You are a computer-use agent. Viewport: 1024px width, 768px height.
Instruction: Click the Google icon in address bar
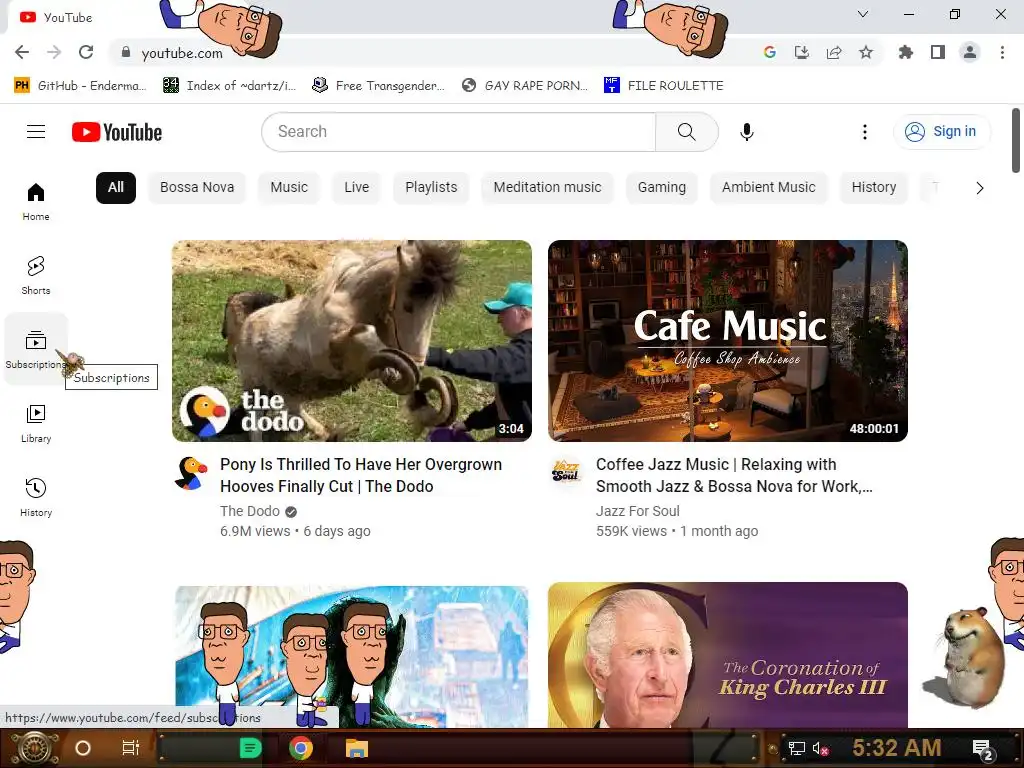click(770, 52)
